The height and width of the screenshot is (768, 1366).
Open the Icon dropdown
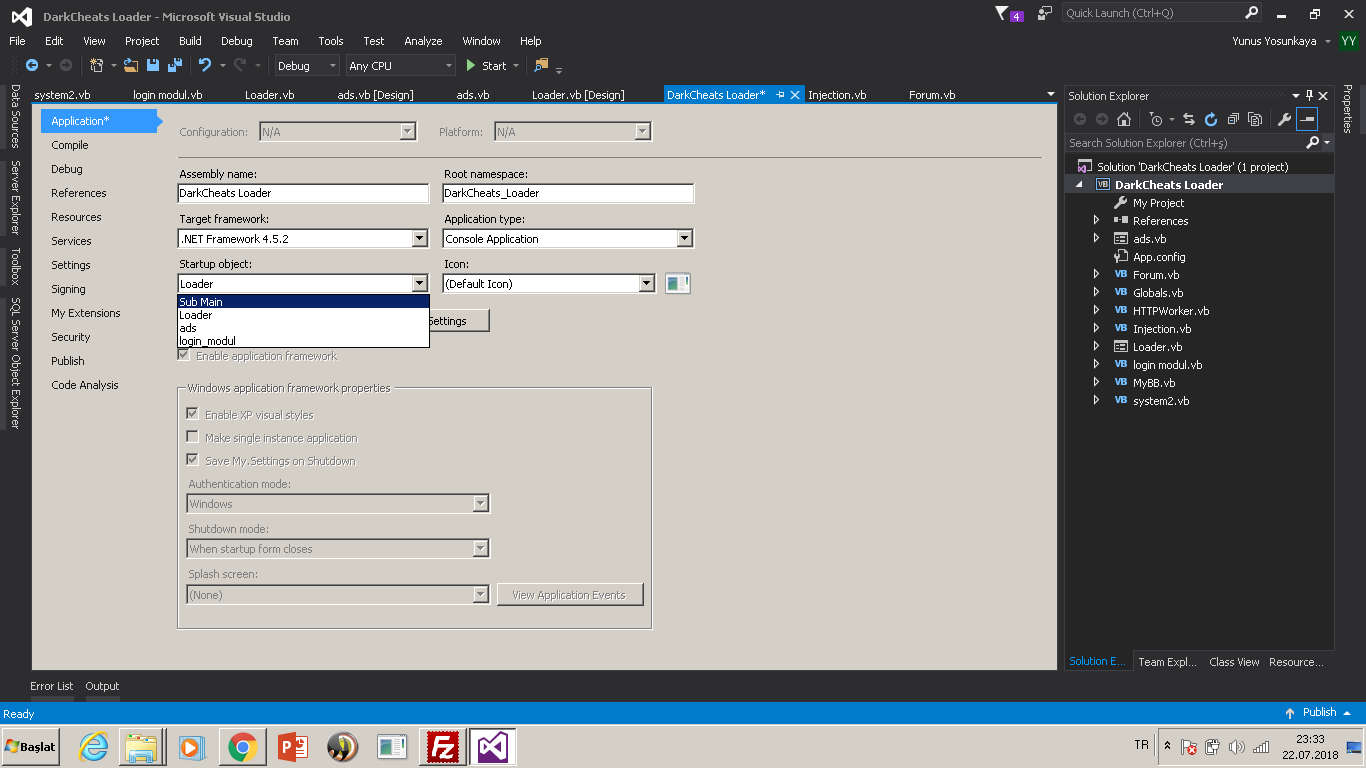647,284
